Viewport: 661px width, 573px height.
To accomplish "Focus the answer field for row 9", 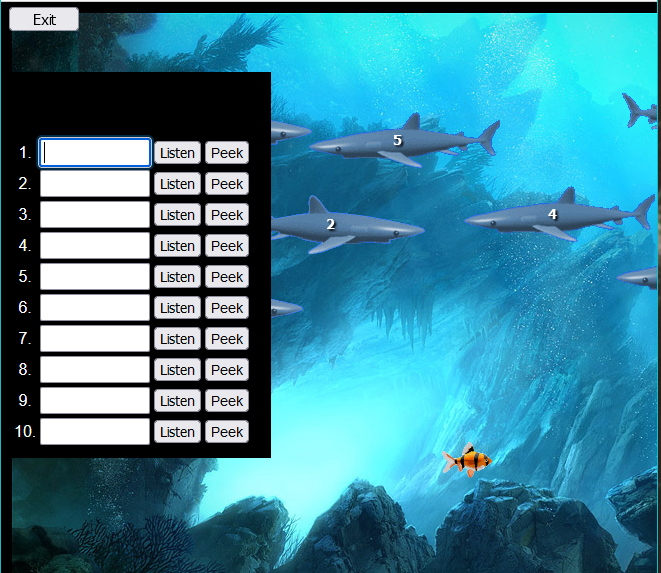I will coord(95,401).
